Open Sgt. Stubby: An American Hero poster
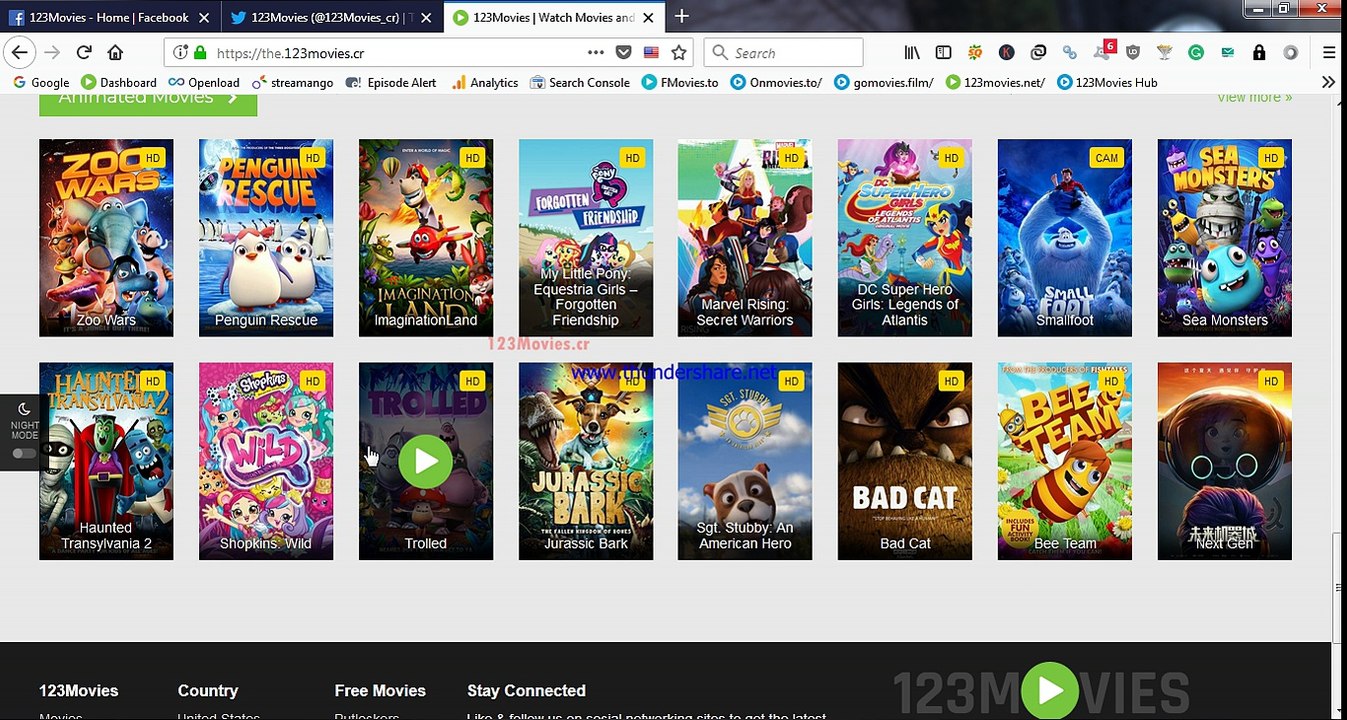Screen dimensions: 1347x720 (x=745, y=461)
